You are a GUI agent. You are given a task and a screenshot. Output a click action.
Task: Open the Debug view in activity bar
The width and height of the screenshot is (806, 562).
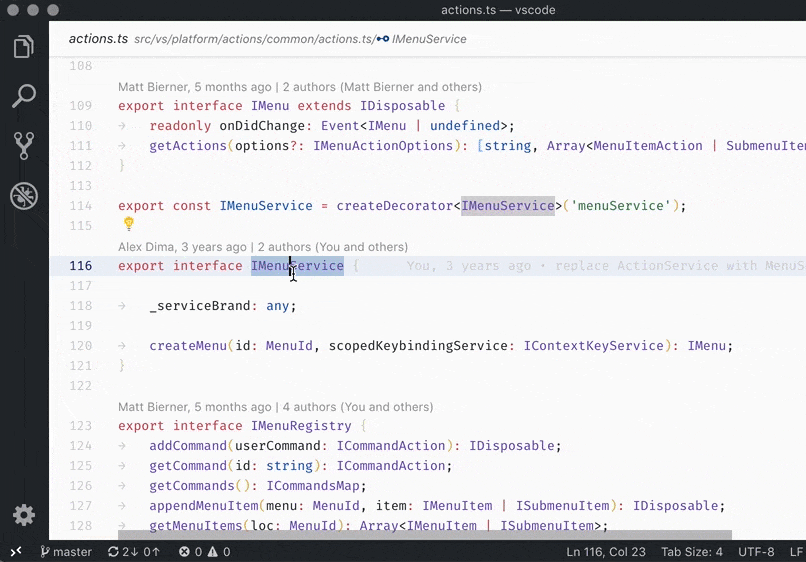tap(23, 195)
